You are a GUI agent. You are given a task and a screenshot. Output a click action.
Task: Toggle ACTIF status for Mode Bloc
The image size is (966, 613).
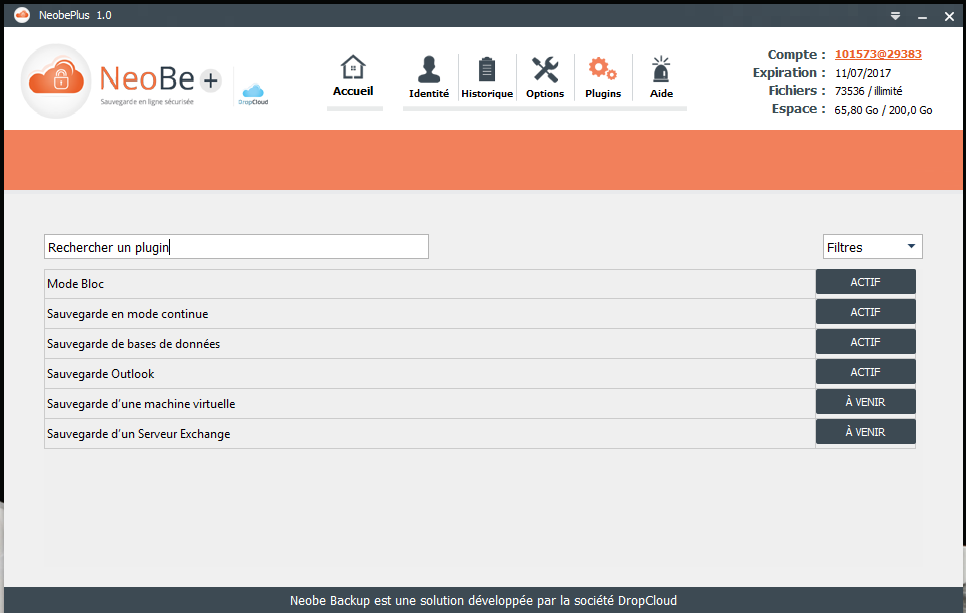coord(865,283)
